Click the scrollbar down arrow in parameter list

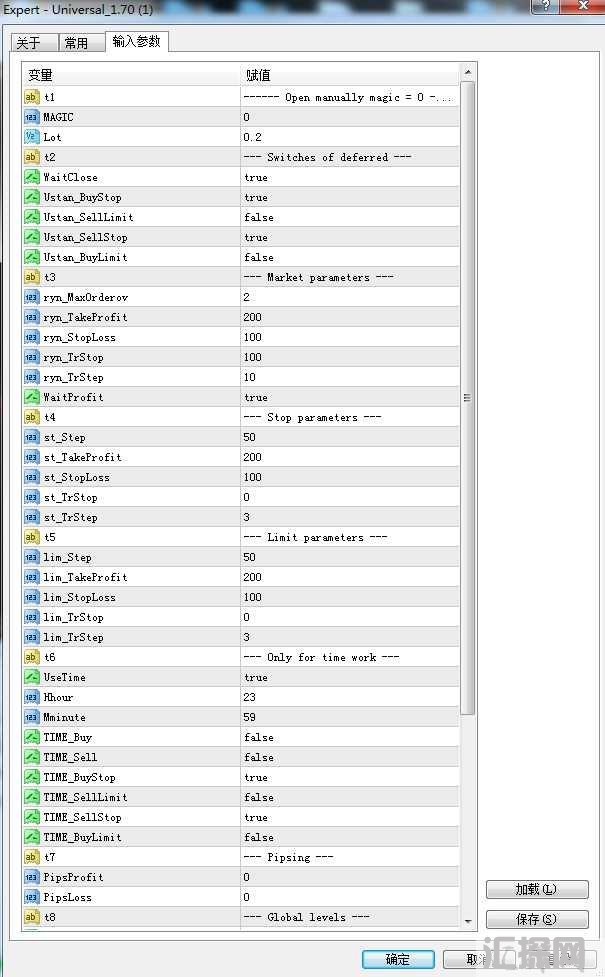(x=468, y=919)
